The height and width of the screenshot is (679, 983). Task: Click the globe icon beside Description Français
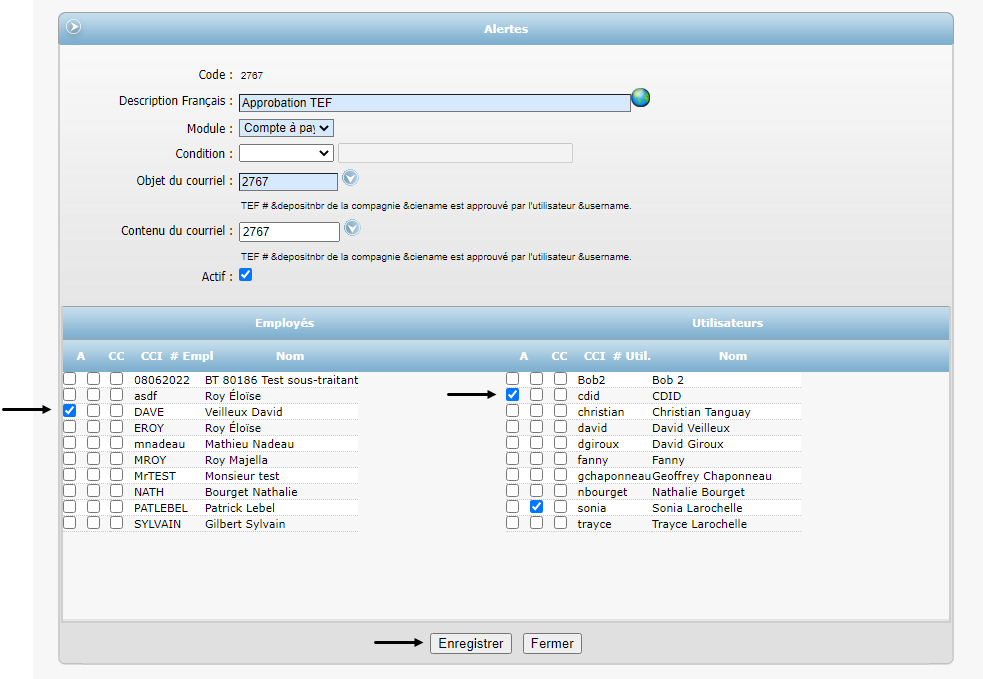click(x=641, y=98)
